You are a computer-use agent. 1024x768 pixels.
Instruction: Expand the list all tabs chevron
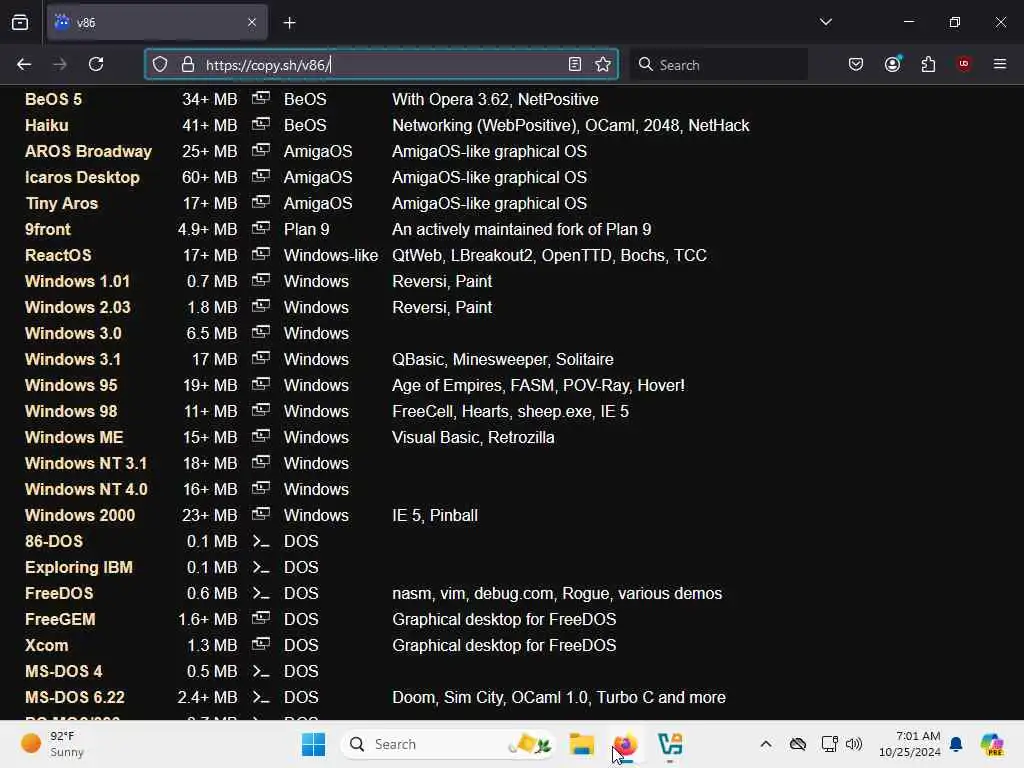(825, 22)
